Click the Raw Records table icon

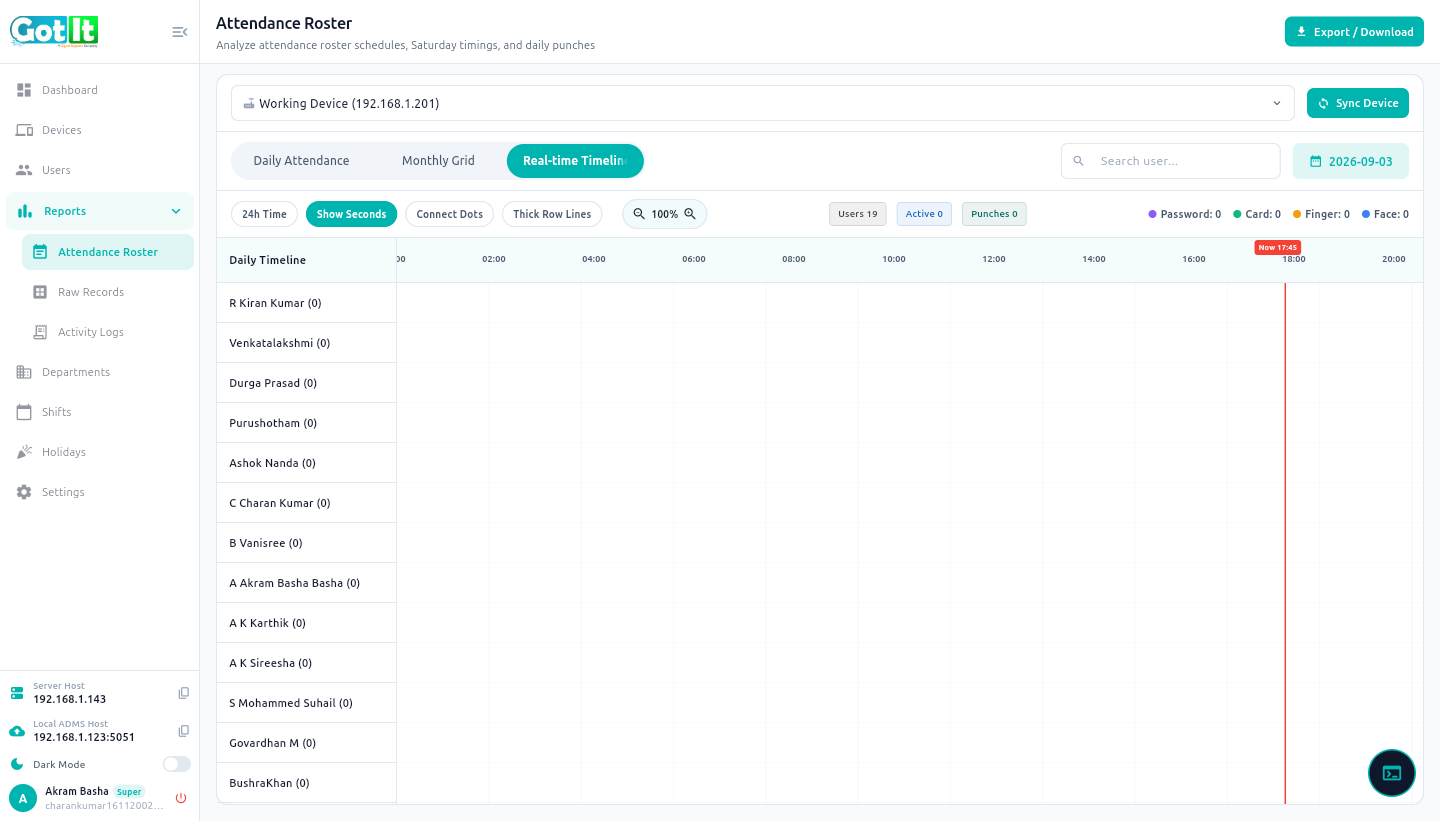tap(40, 292)
